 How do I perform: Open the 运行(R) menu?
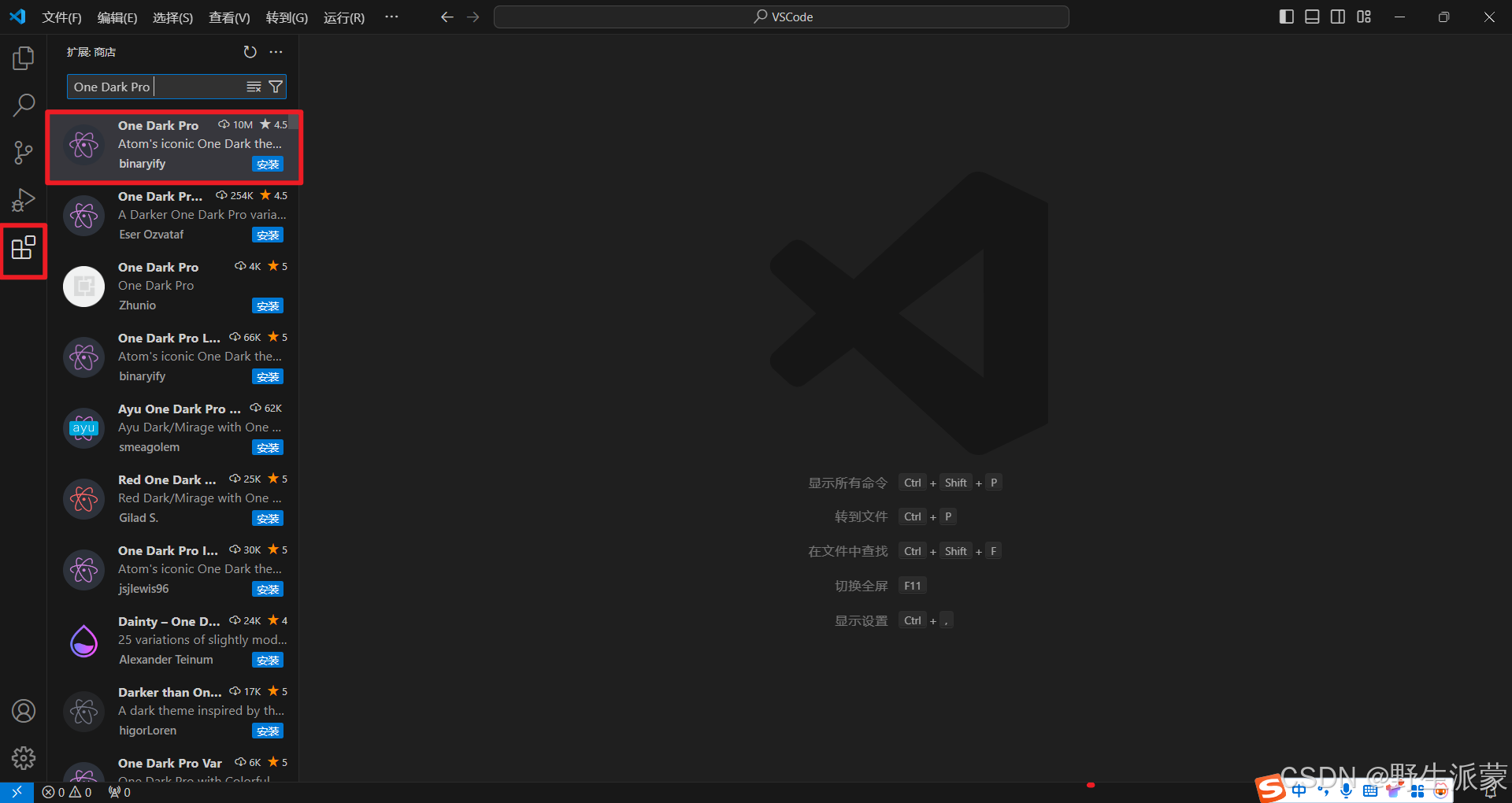(x=344, y=17)
